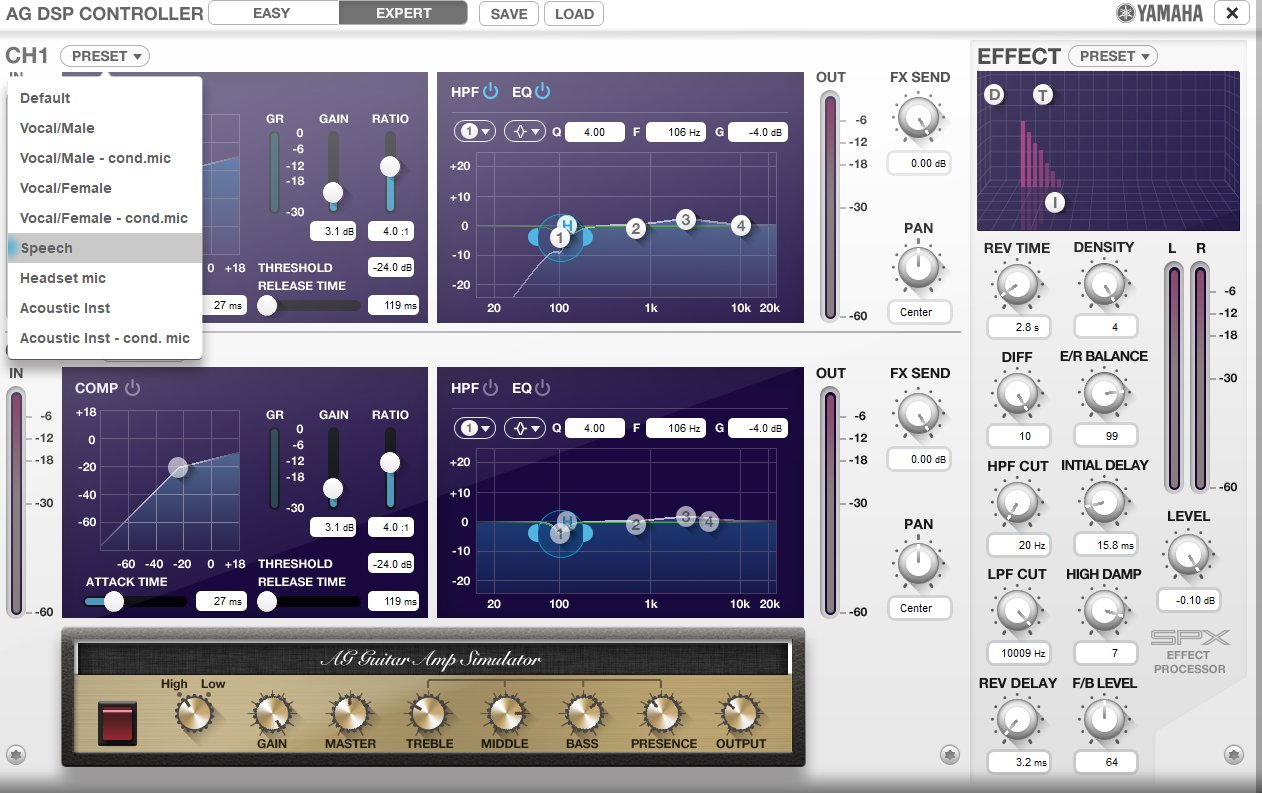Click CH1 EQ node 2
This screenshot has height=793, width=1262.
tap(635, 228)
